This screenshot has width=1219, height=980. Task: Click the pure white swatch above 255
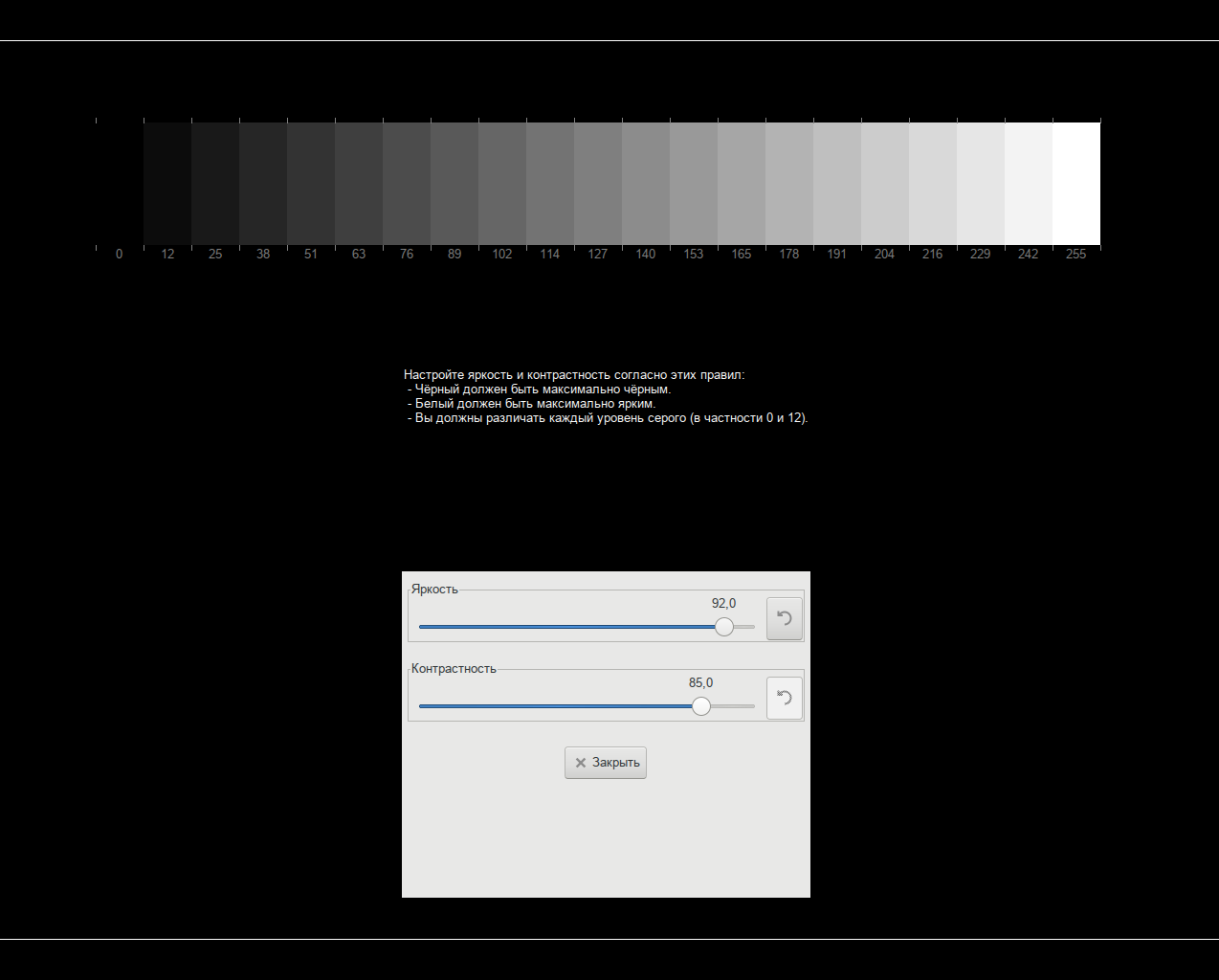click(1076, 184)
